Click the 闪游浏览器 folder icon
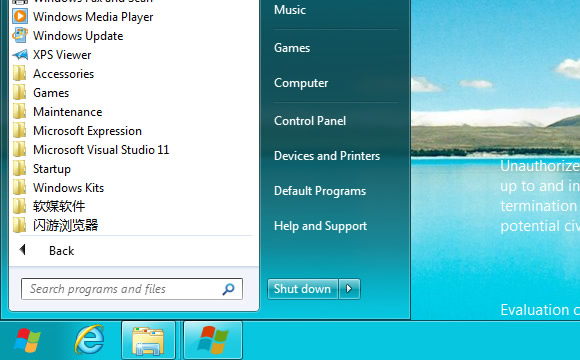The image size is (580, 360). click(19, 225)
